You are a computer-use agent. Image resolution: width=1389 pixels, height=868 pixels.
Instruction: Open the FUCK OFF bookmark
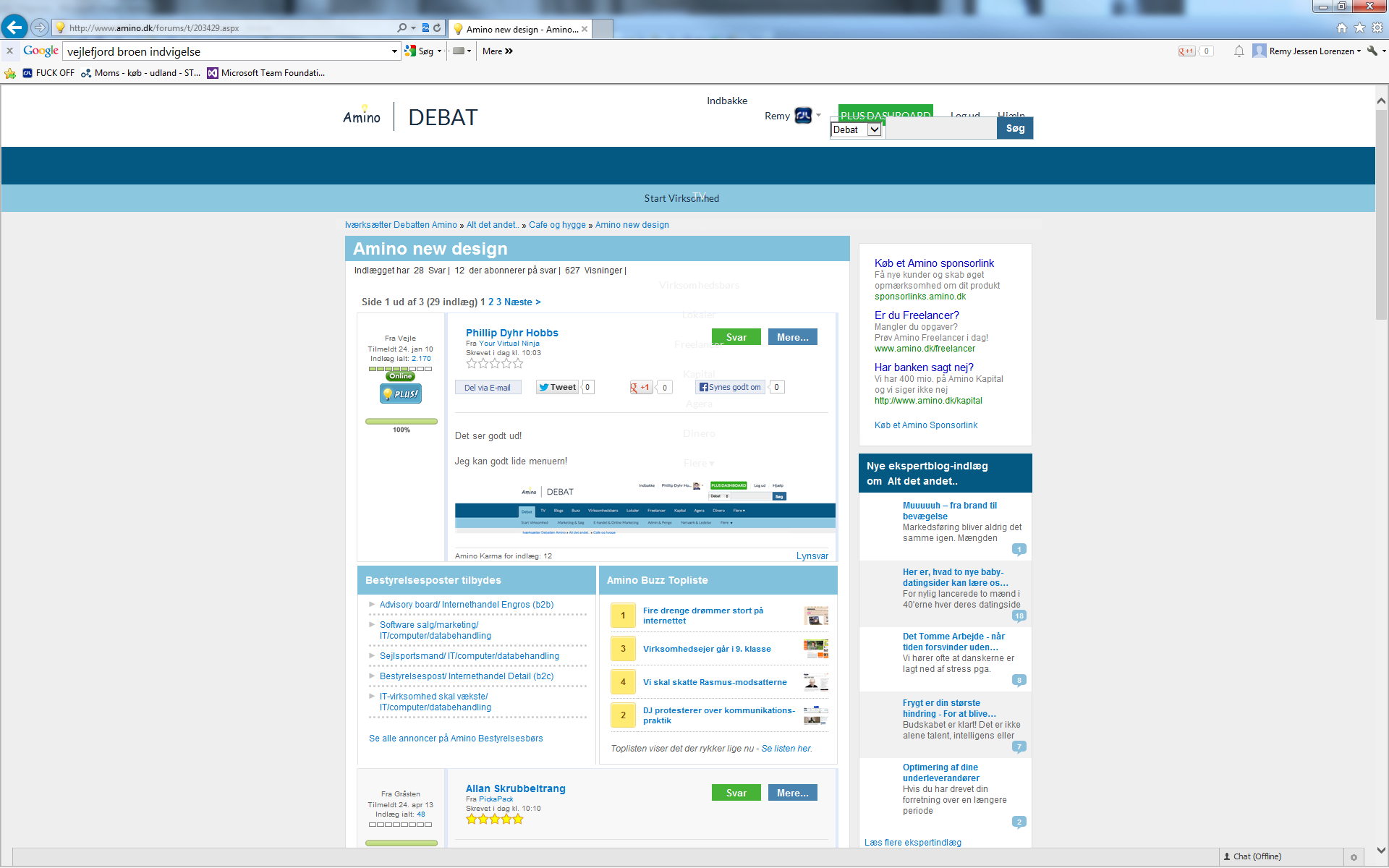pos(48,73)
